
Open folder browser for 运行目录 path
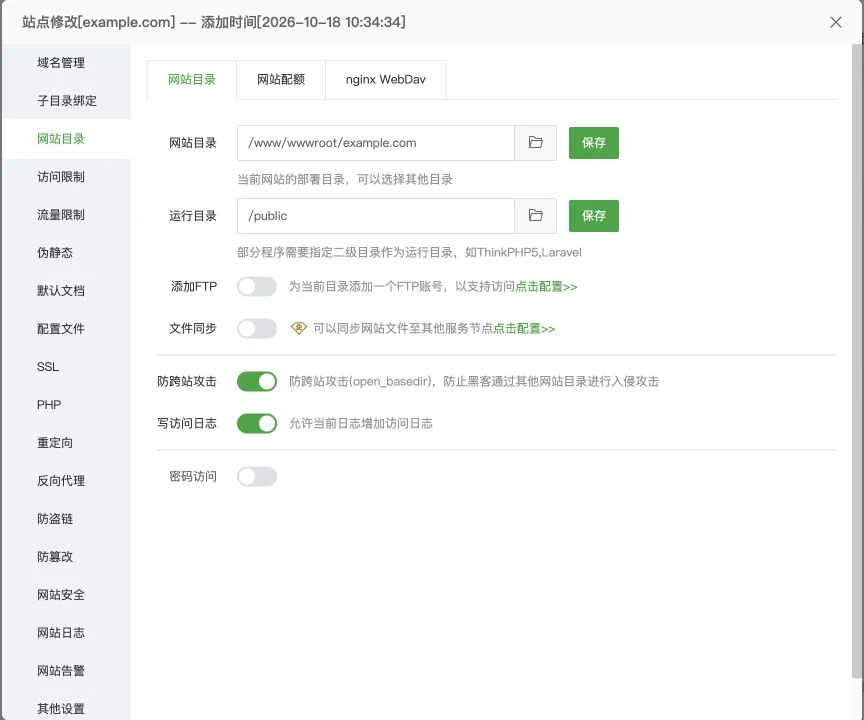point(535,215)
